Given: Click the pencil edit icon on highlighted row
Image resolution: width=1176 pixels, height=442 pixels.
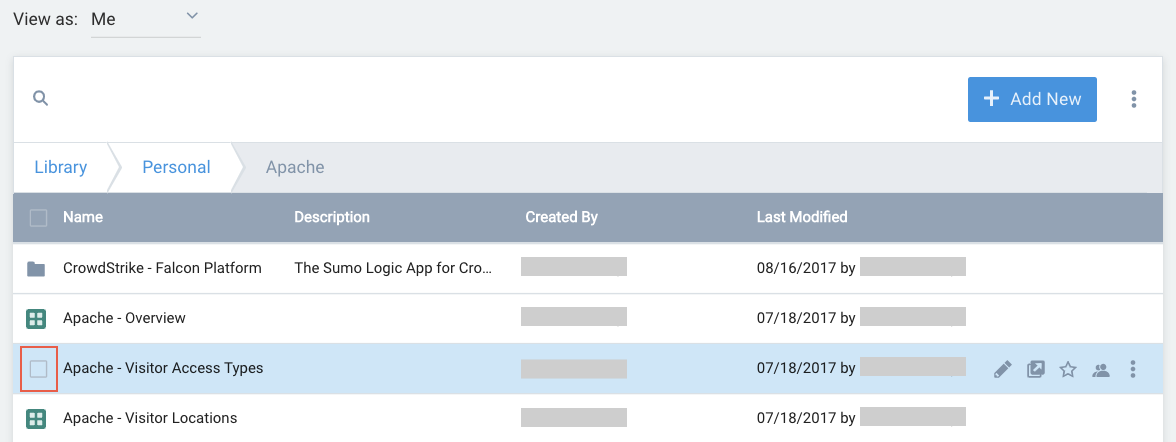Looking at the screenshot, I should [1003, 369].
